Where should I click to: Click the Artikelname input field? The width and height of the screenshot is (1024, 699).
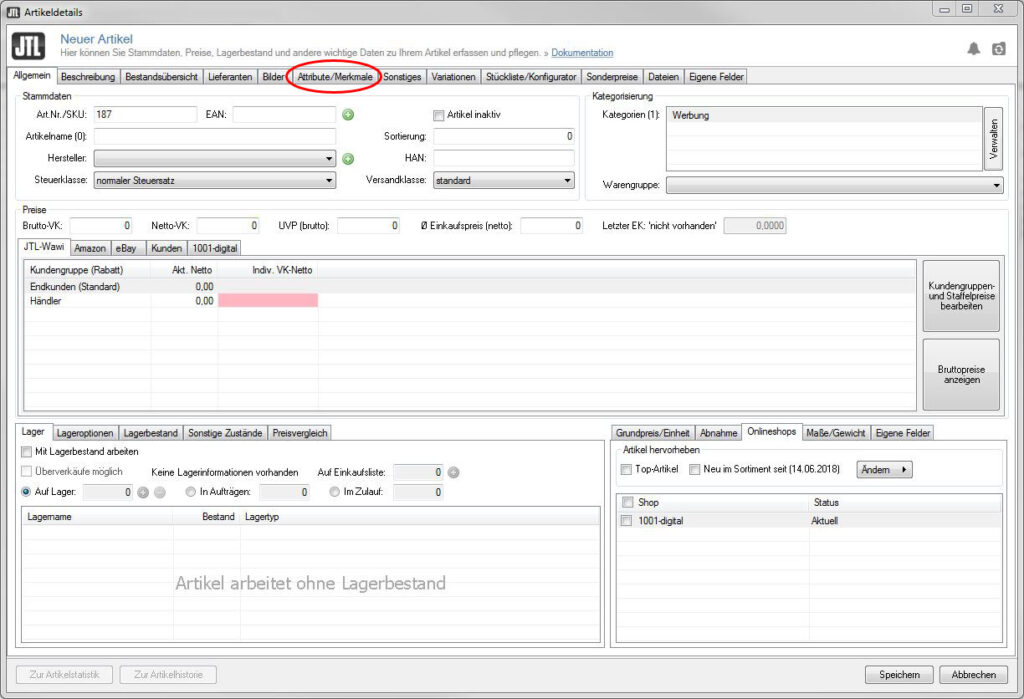(215, 136)
